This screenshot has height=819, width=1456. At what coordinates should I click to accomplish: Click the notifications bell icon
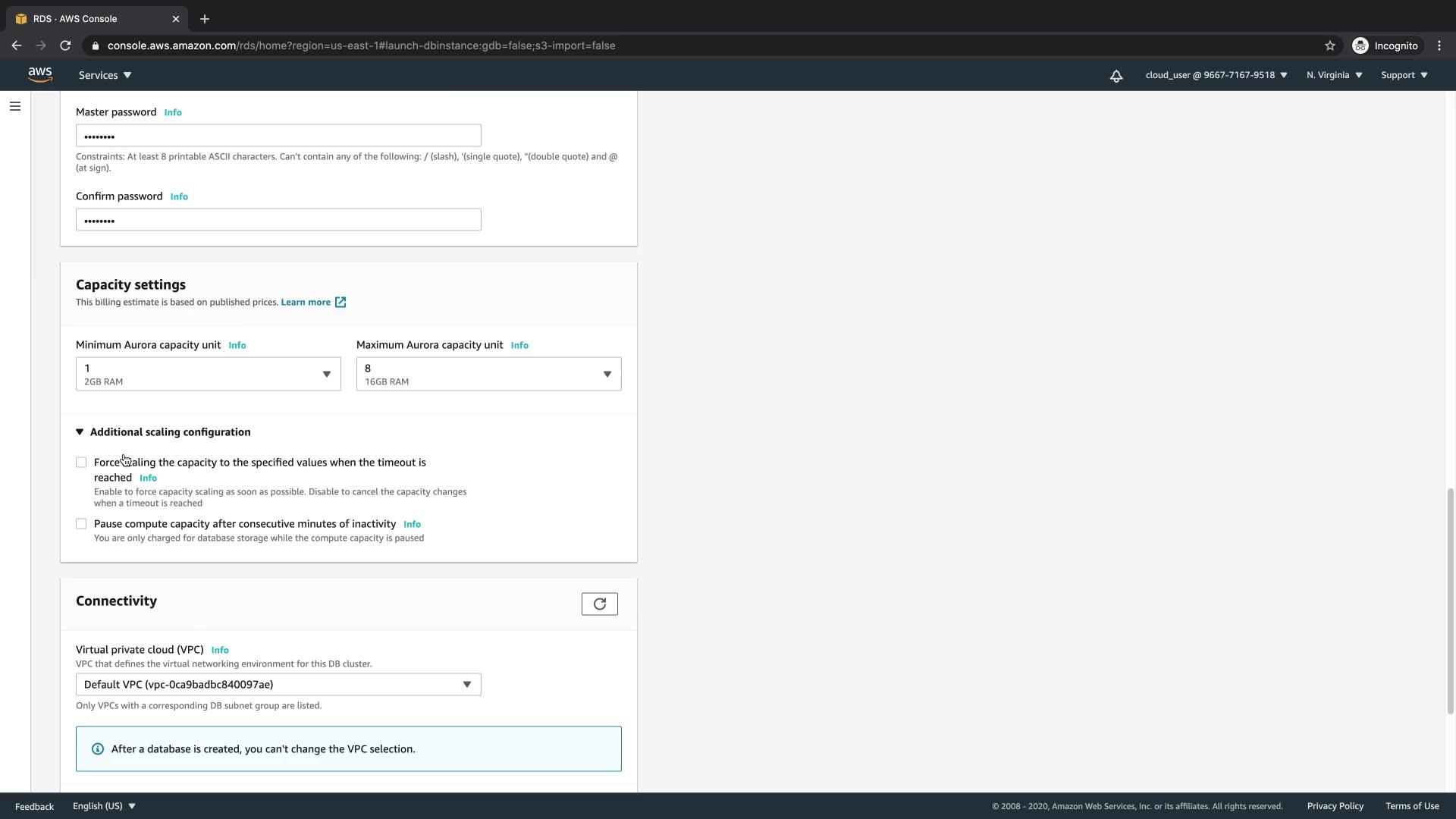click(1116, 75)
